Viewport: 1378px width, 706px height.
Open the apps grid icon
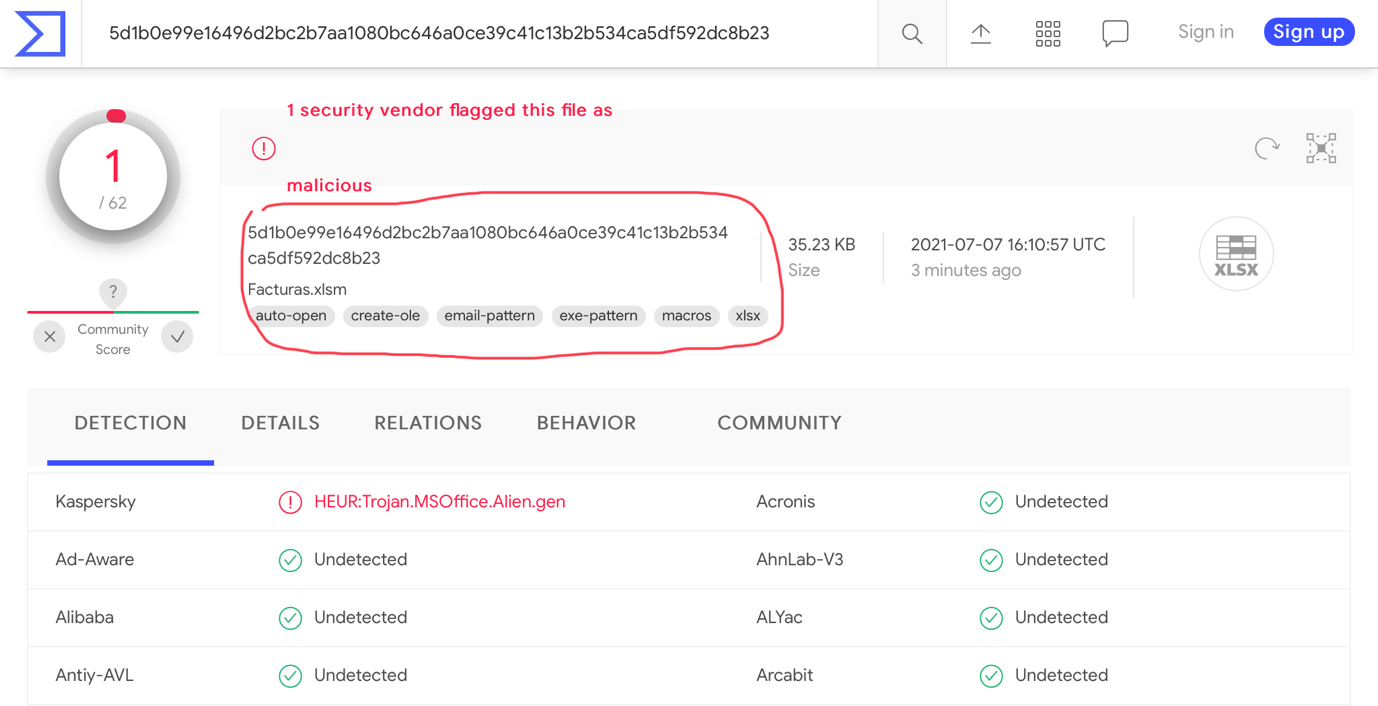coord(1048,33)
